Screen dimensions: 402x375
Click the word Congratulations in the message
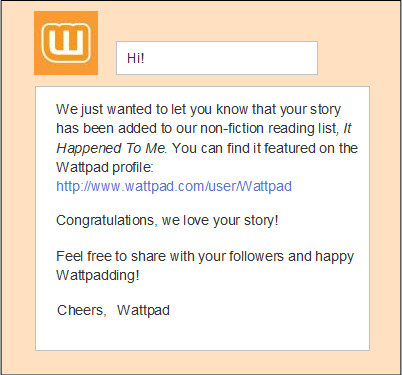coord(105,221)
